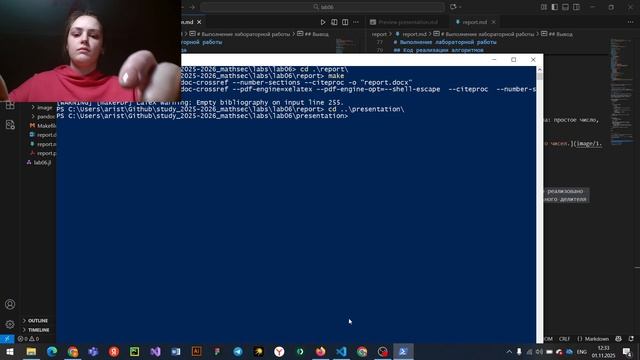The image size is (640, 360).
Task: Switch to PowerShell taskbar icon
Action: 403,351
